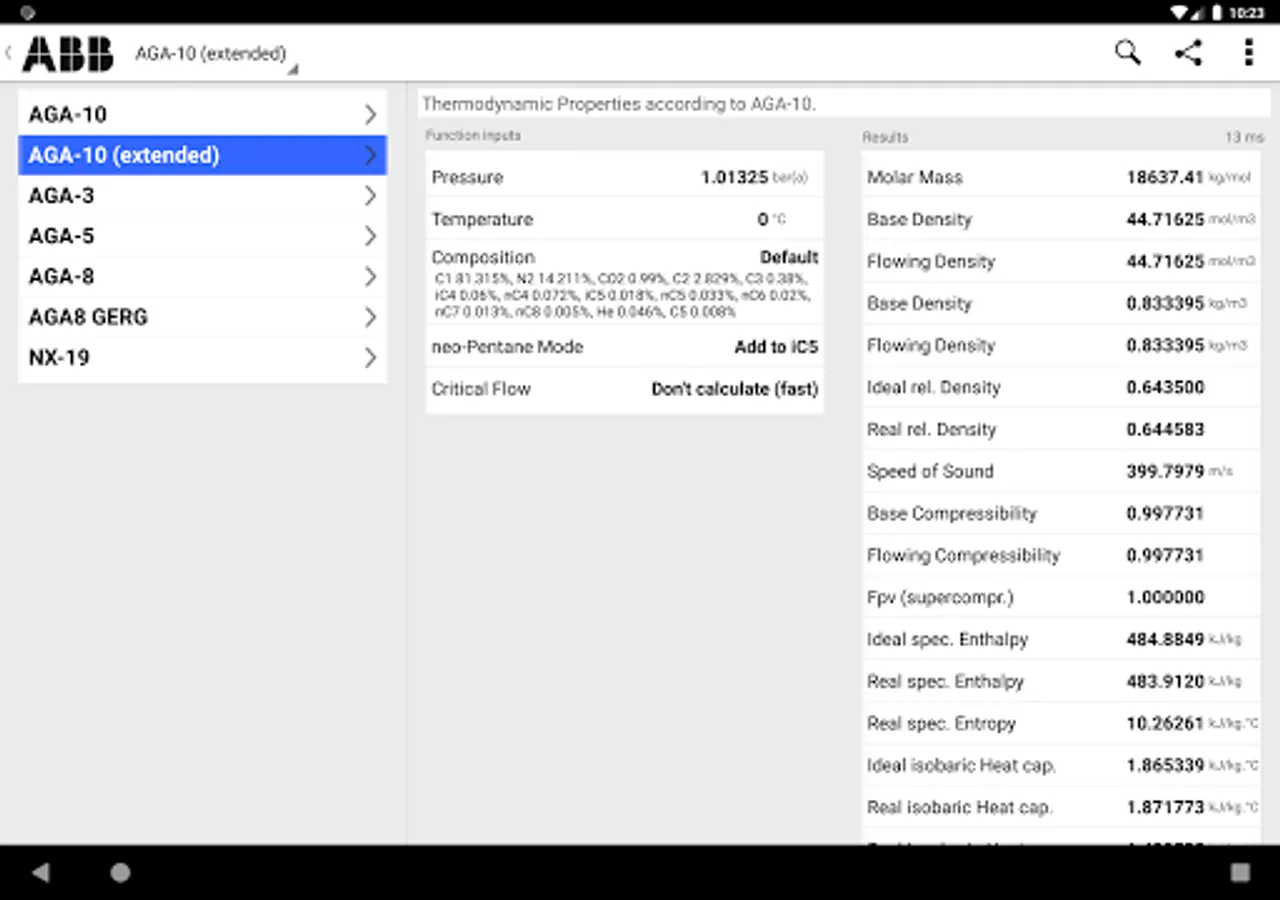This screenshot has width=1280, height=900.
Task: Change Critical Flow Don't calculate (fast)
Action: [x=735, y=389]
